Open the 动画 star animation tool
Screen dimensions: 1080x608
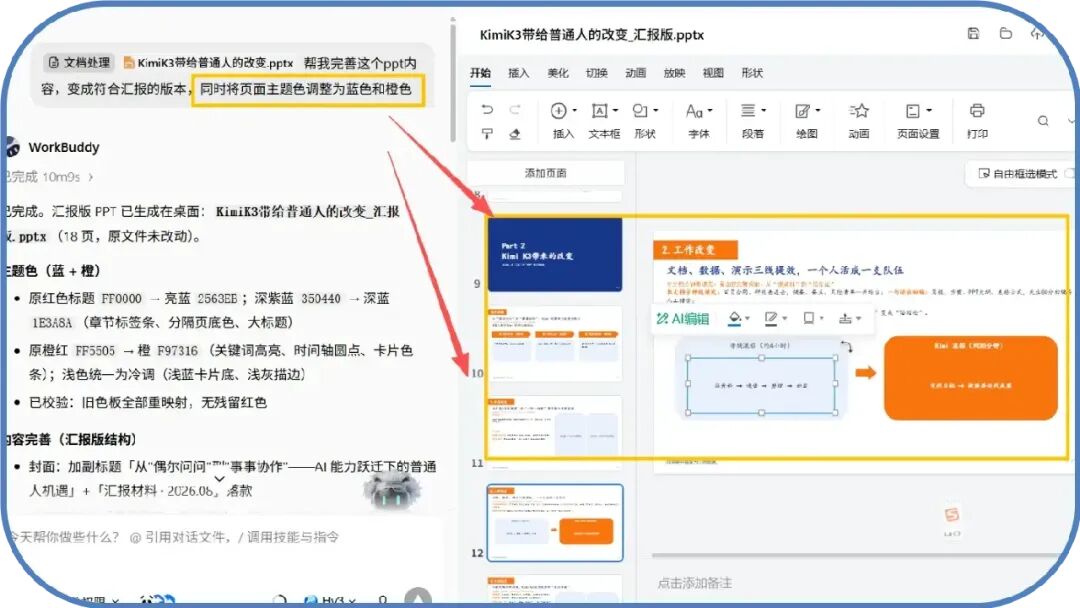(859, 110)
